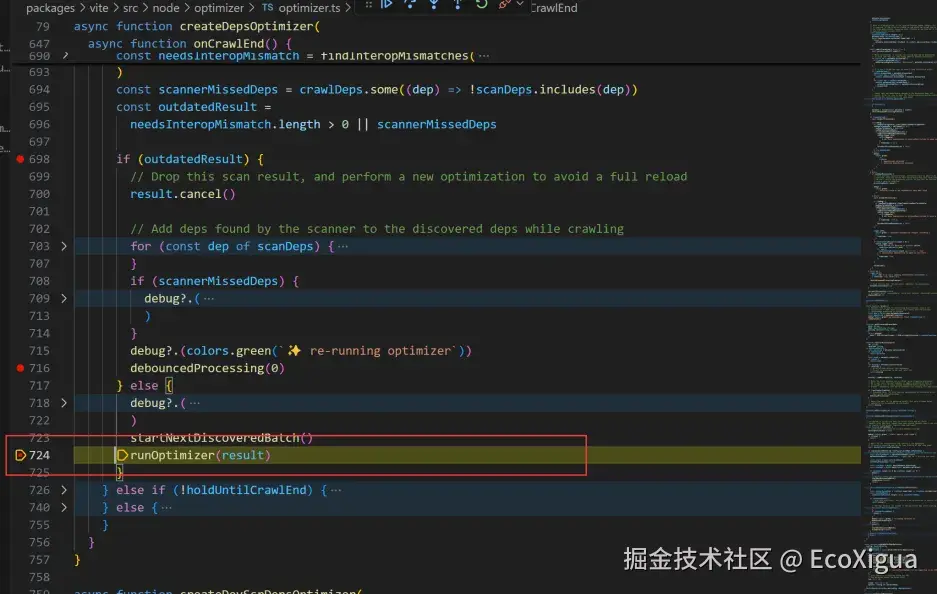Click the debug Step Into icon
Image resolution: width=937 pixels, height=594 pixels.
tap(434, 4)
